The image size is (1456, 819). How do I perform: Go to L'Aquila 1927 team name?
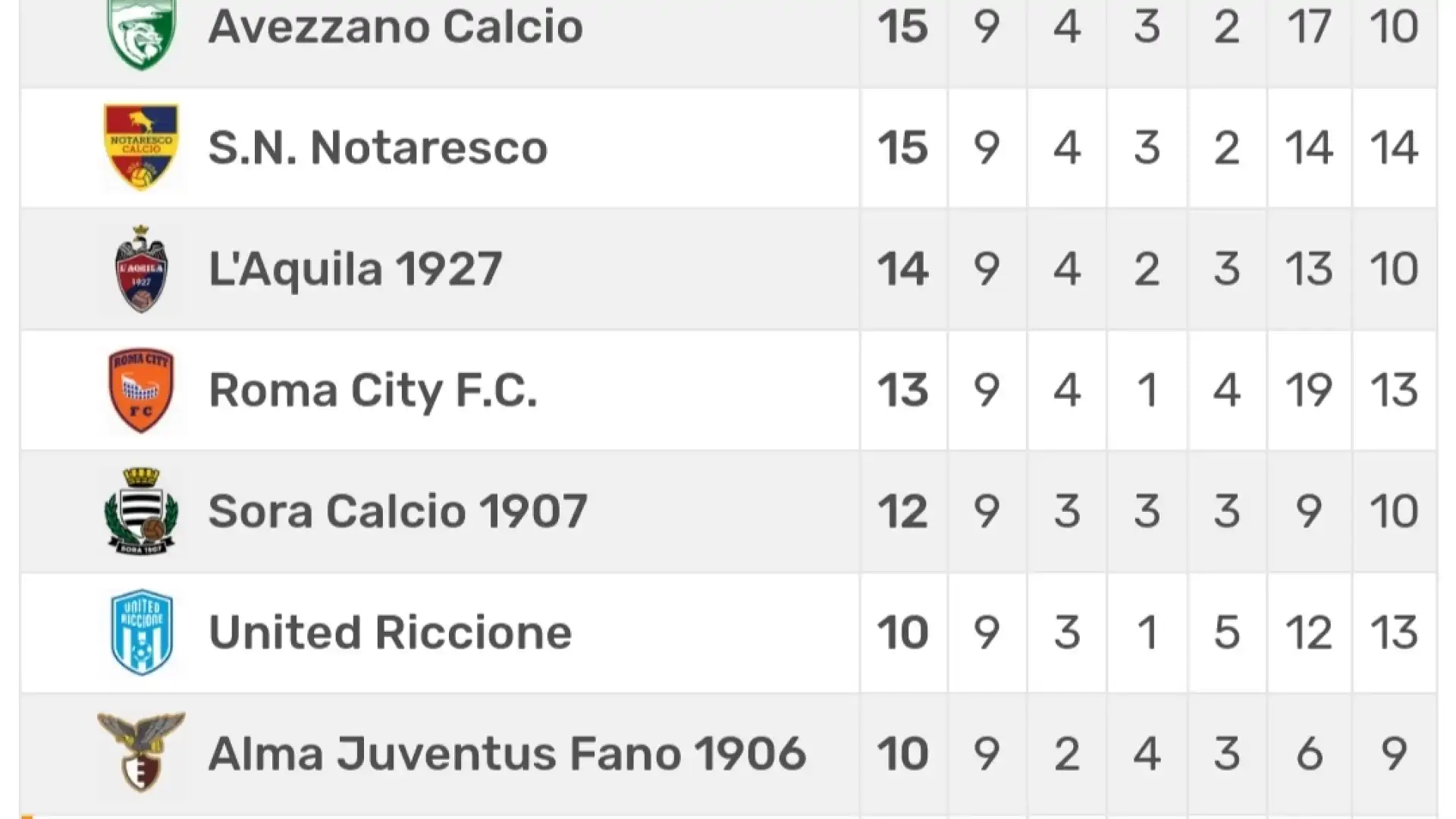[355, 269]
